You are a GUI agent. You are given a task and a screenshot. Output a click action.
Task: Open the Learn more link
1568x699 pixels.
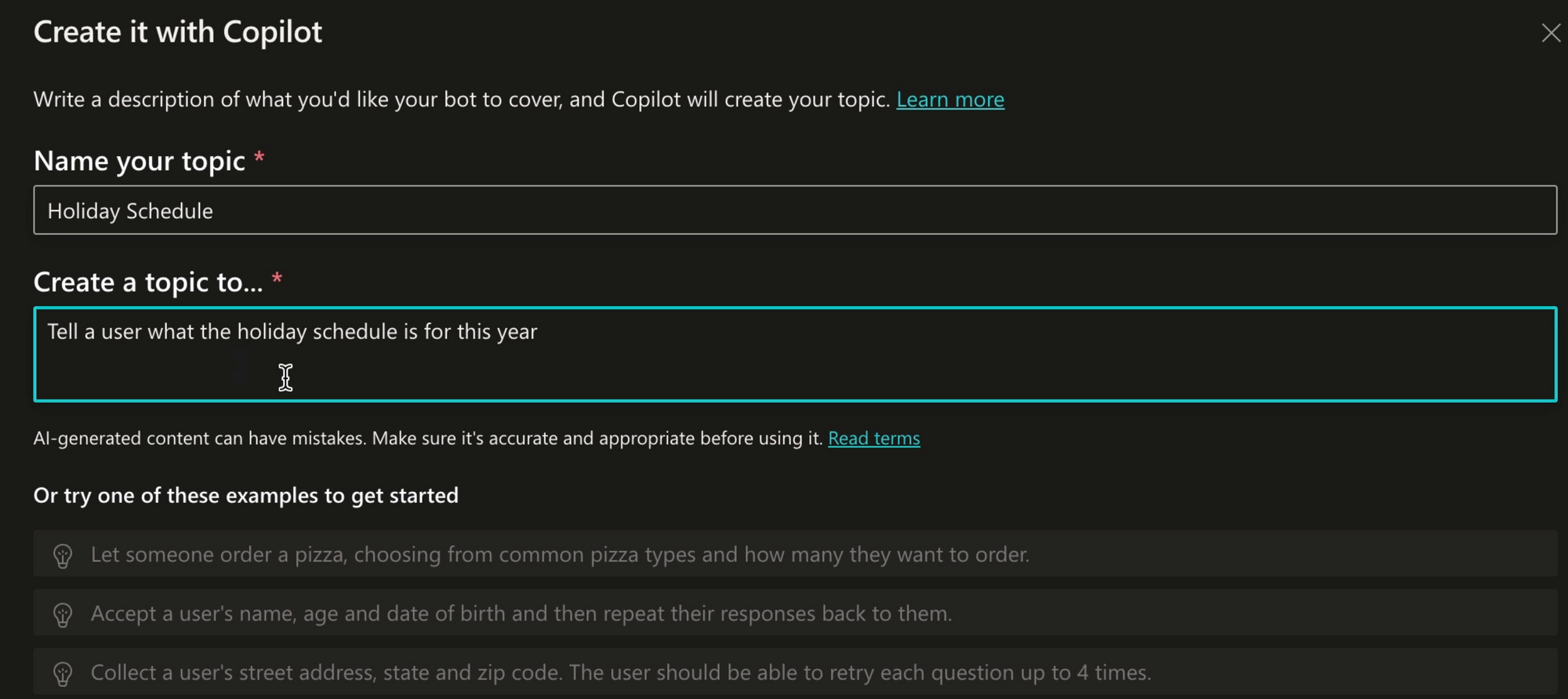click(x=949, y=100)
